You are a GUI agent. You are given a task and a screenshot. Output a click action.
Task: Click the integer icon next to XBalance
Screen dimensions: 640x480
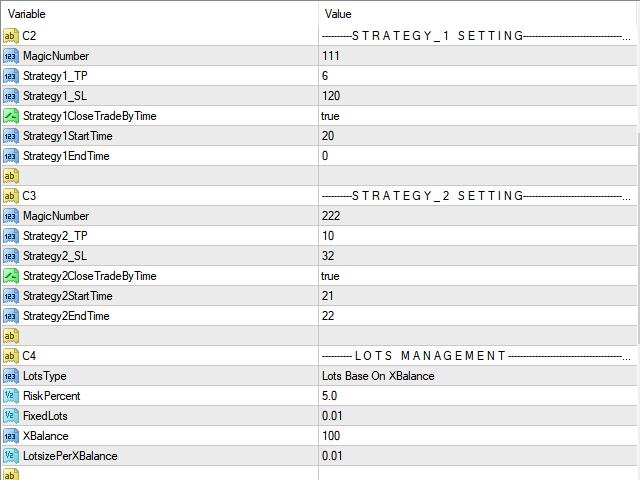coord(11,436)
